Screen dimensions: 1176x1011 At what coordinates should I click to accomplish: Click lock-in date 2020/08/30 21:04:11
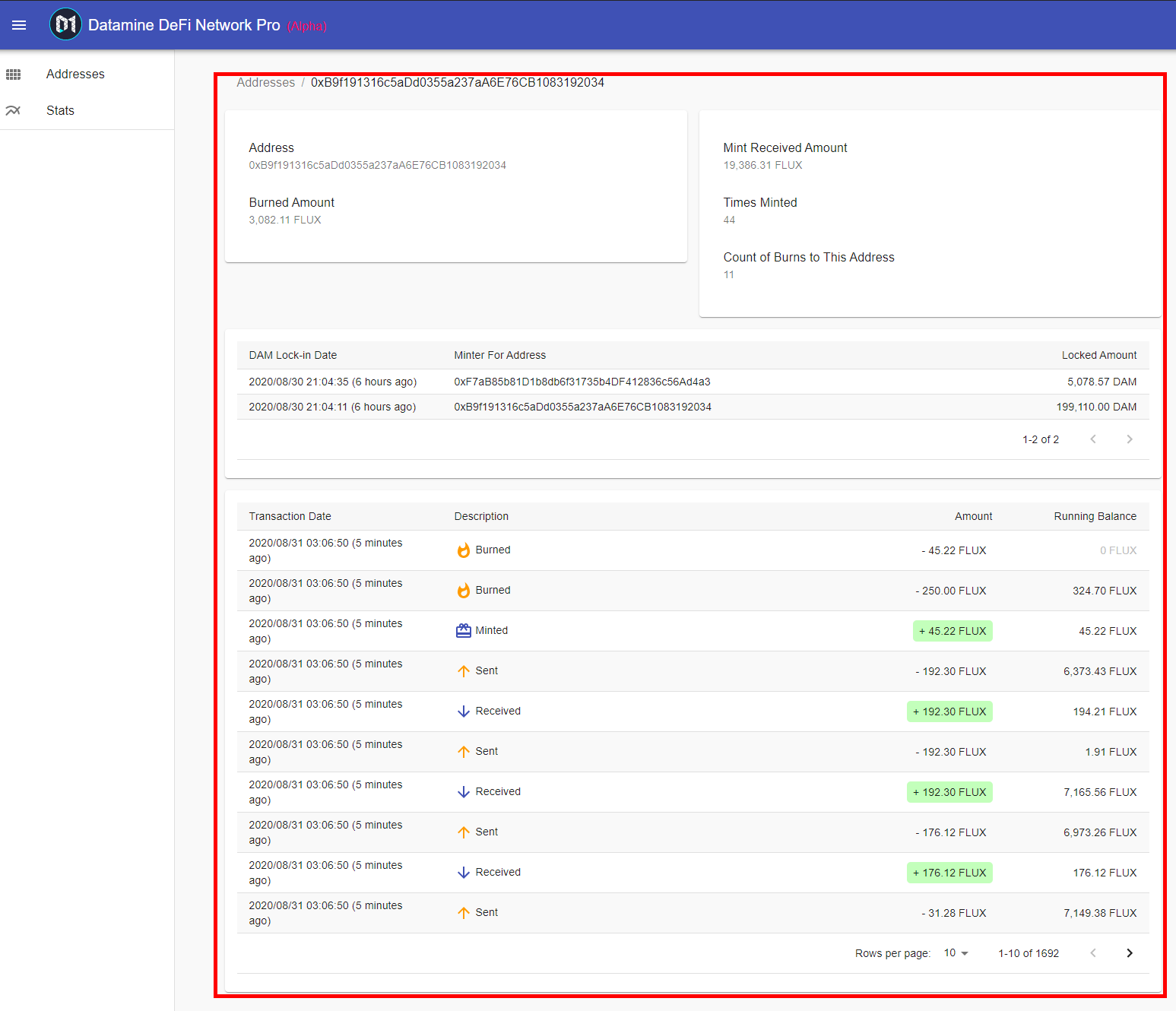tap(332, 407)
